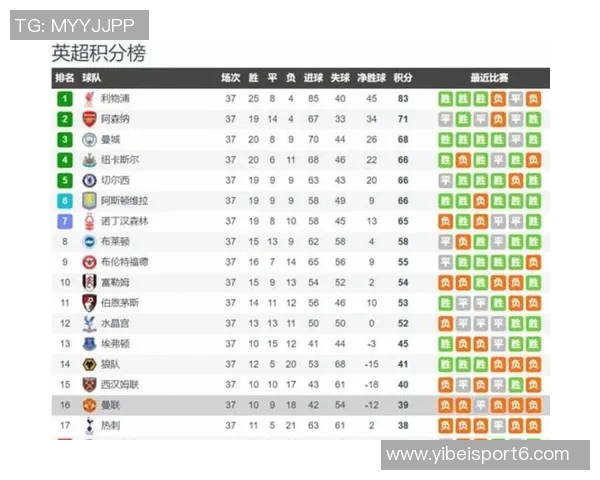Click the Chelsea crest beside 切尔西
600x480 pixels.
pos(90,180)
